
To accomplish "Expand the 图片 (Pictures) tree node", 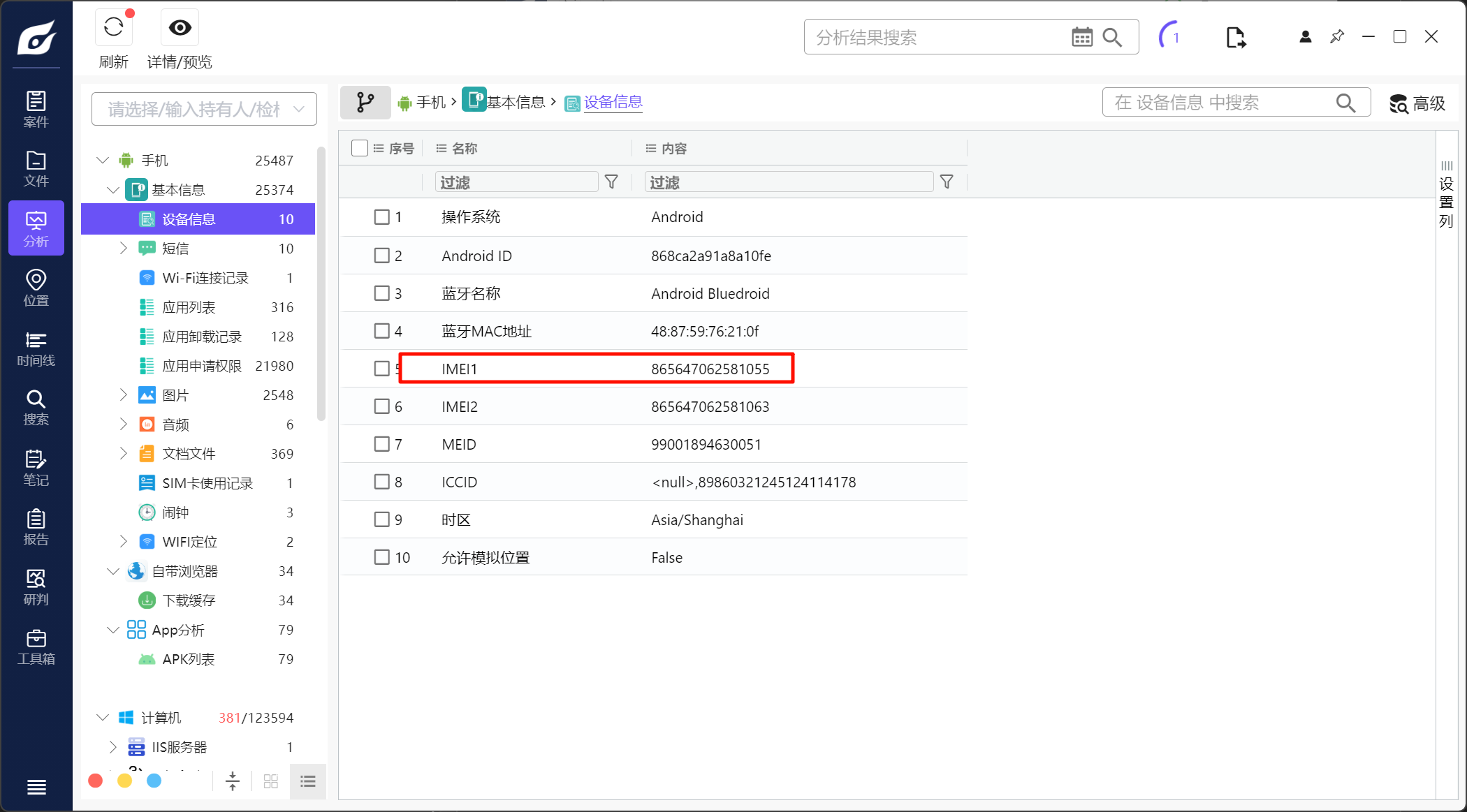I will click(x=124, y=395).
